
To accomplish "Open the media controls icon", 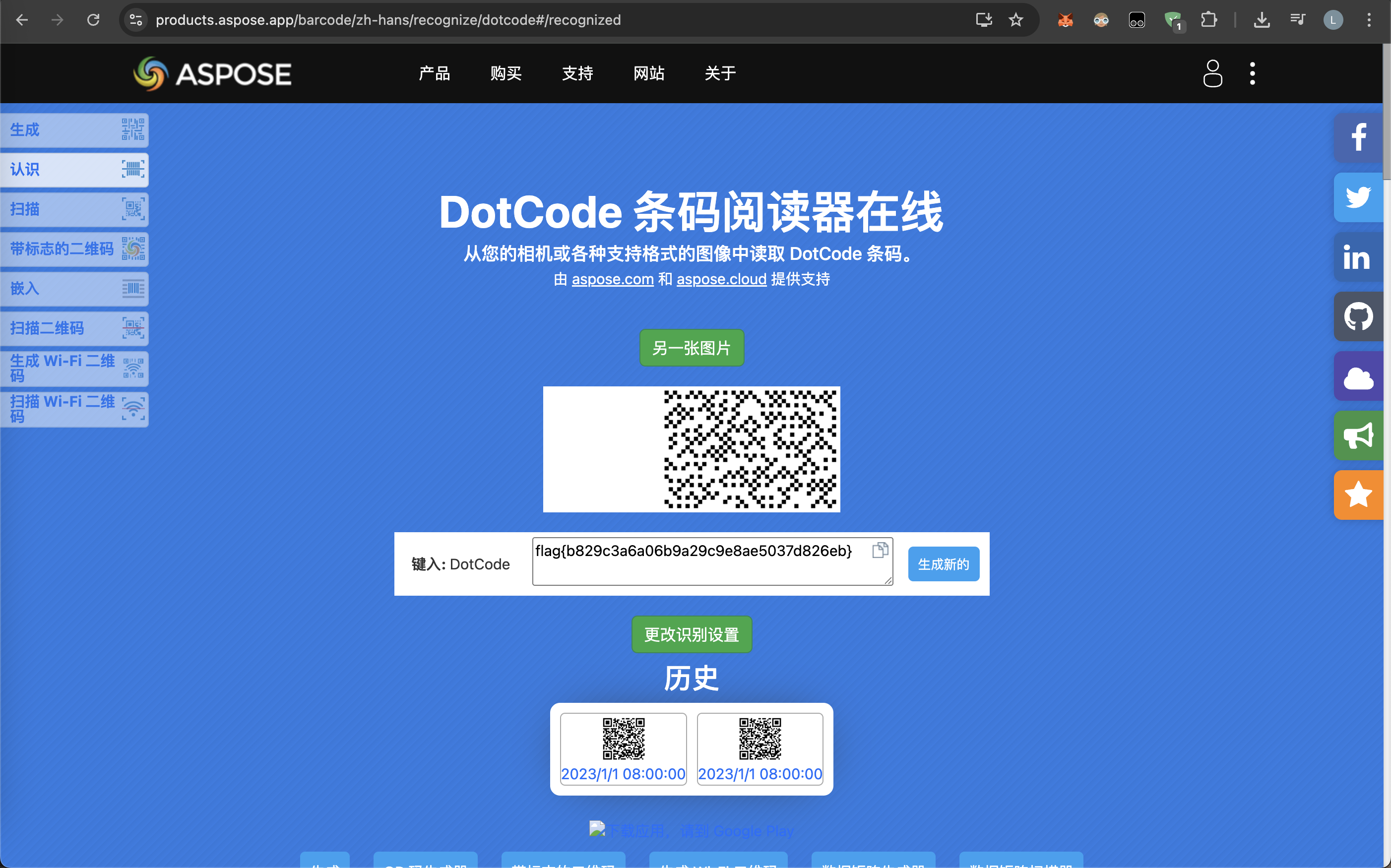I will point(1297,20).
